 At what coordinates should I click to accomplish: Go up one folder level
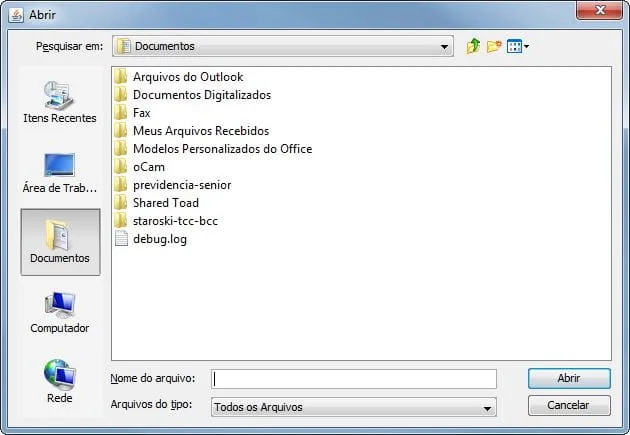pyautogui.click(x=473, y=46)
